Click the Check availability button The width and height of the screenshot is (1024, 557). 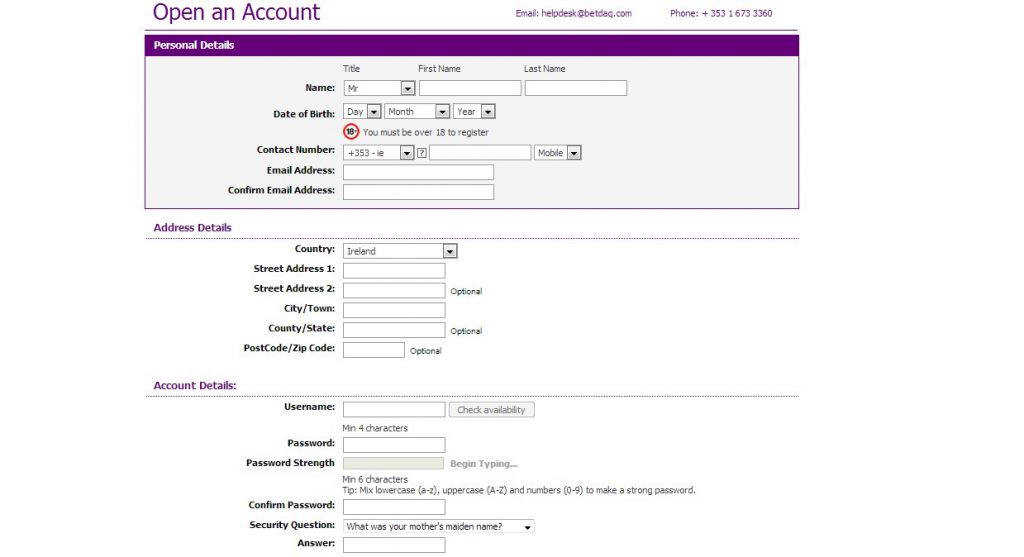491,410
